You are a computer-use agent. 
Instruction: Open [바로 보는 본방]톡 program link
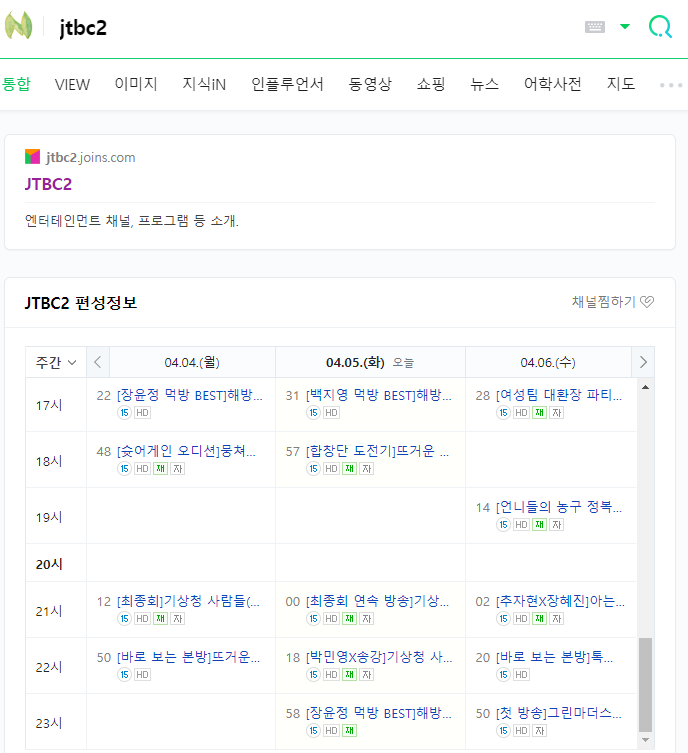coord(554,657)
